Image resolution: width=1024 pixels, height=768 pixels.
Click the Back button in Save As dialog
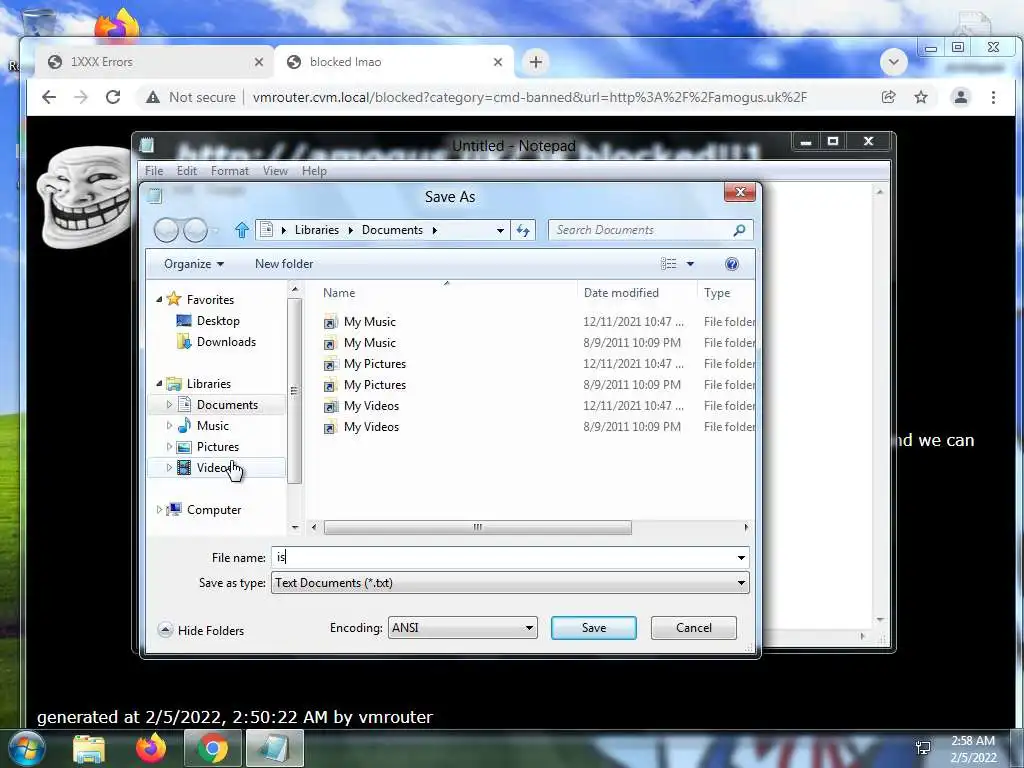pos(166,230)
